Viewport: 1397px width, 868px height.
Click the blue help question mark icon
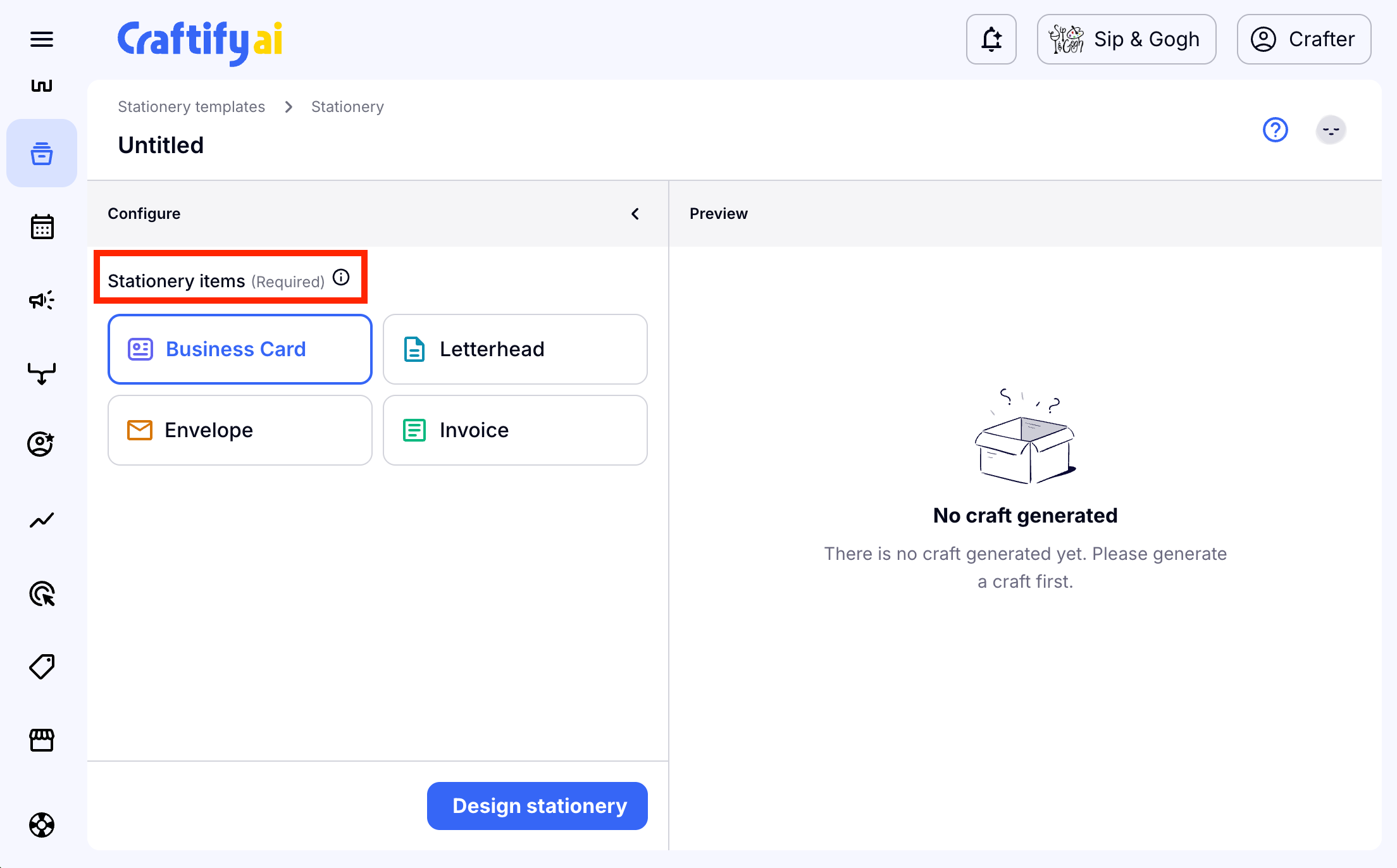point(1275,130)
